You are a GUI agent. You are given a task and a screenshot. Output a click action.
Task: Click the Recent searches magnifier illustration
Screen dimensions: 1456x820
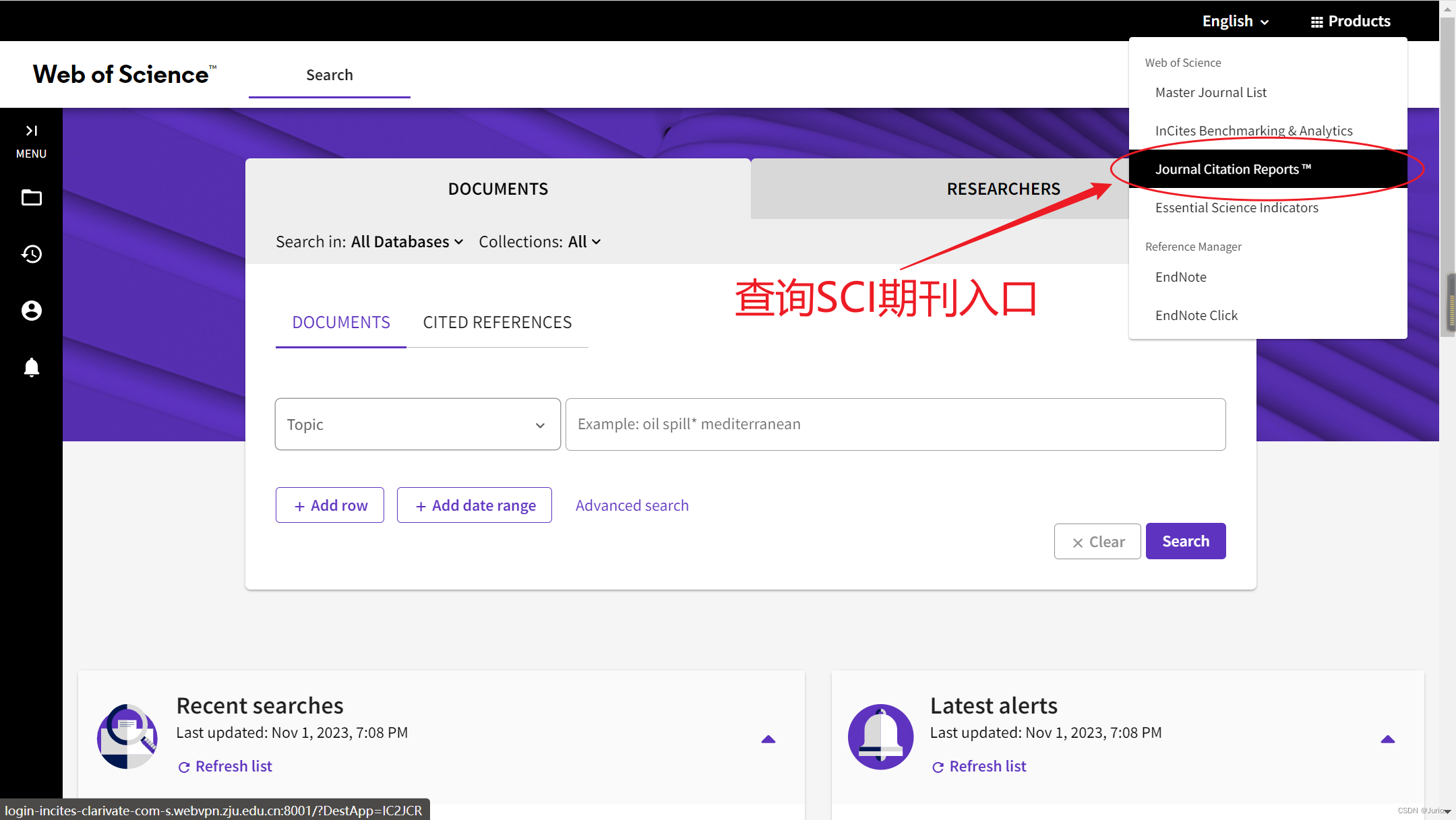click(x=127, y=736)
